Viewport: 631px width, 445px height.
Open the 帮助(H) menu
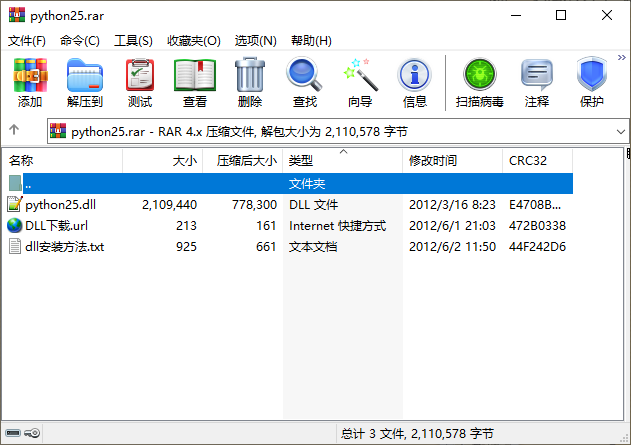[x=311, y=41]
